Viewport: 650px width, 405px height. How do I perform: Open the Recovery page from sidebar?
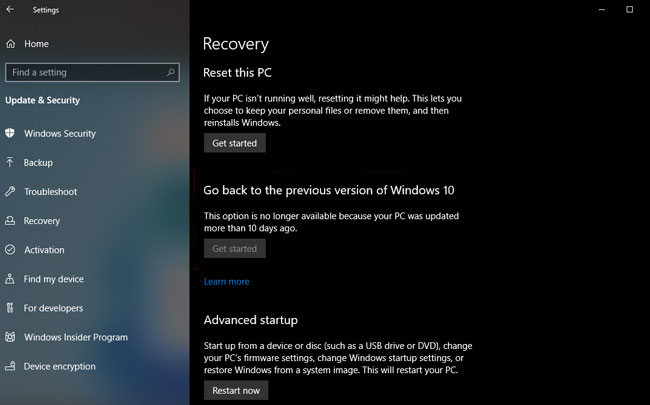click(42, 221)
